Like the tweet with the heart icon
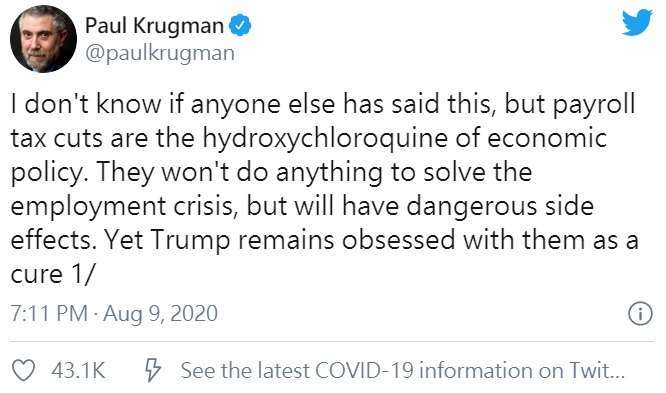The image size is (666, 393). 23,370
